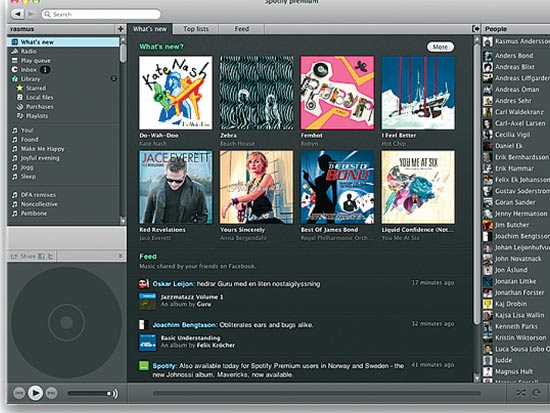The height and width of the screenshot is (413, 550).
Task: Adjust the volume slider
Action: [x=89, y=393]
